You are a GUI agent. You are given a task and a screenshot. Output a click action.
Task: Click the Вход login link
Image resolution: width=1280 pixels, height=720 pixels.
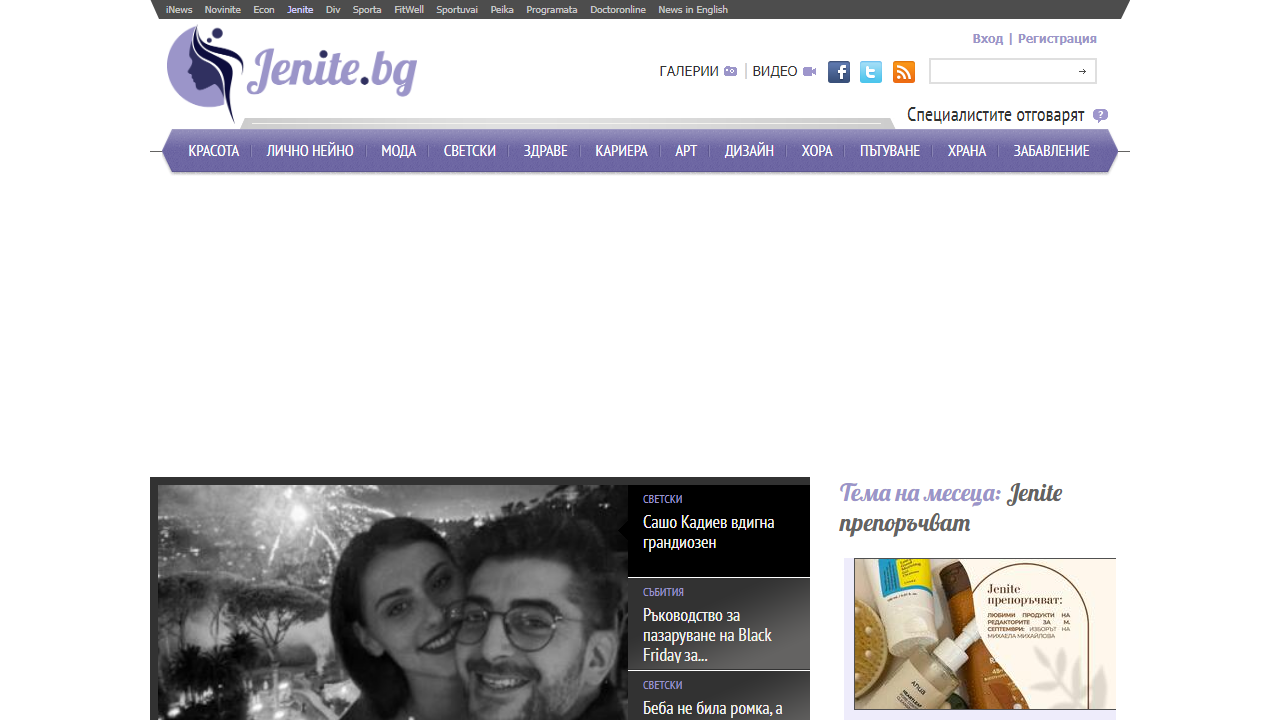point(987,39)
